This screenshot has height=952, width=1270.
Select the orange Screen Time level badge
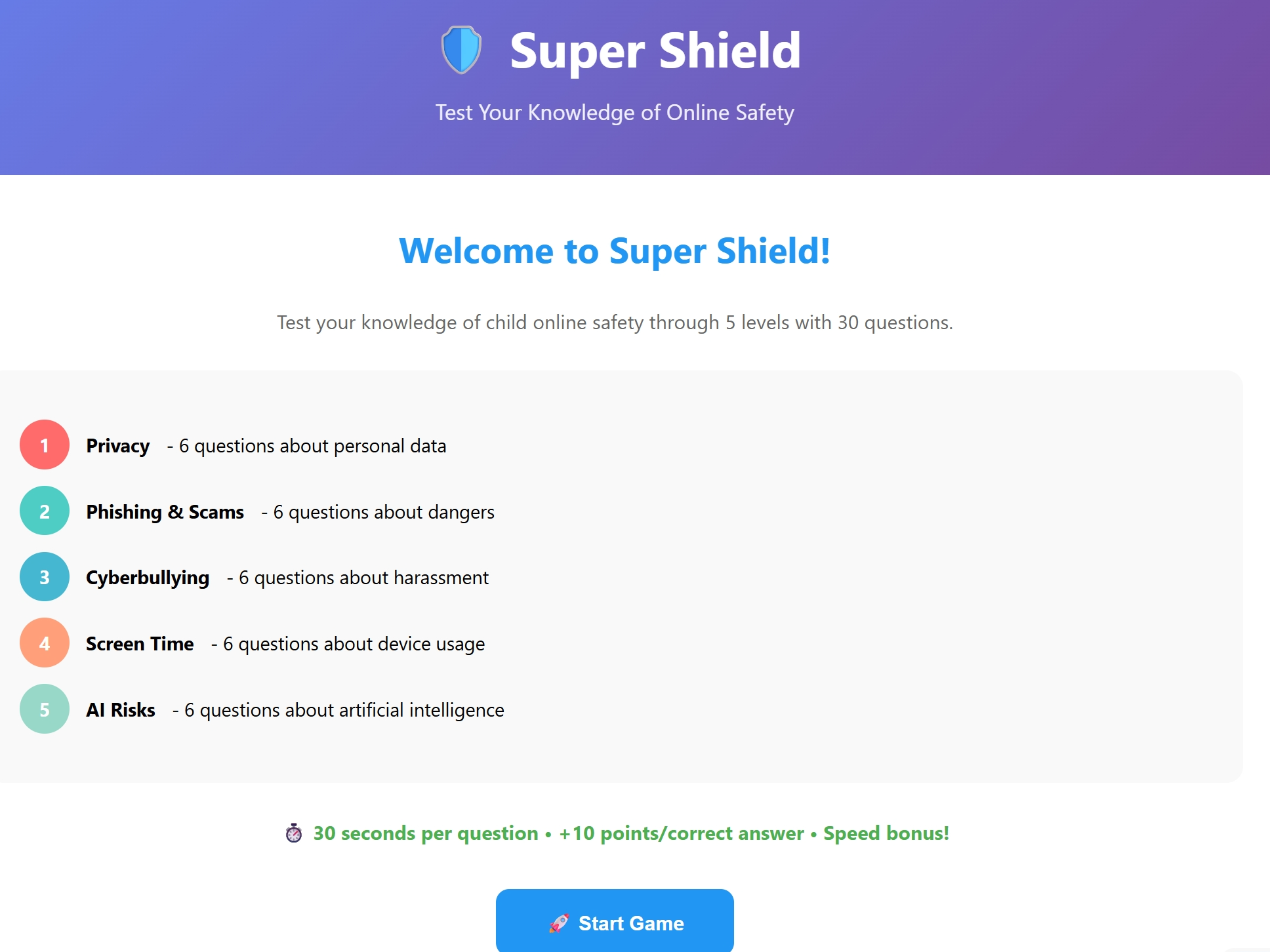(x=44, y=643)
